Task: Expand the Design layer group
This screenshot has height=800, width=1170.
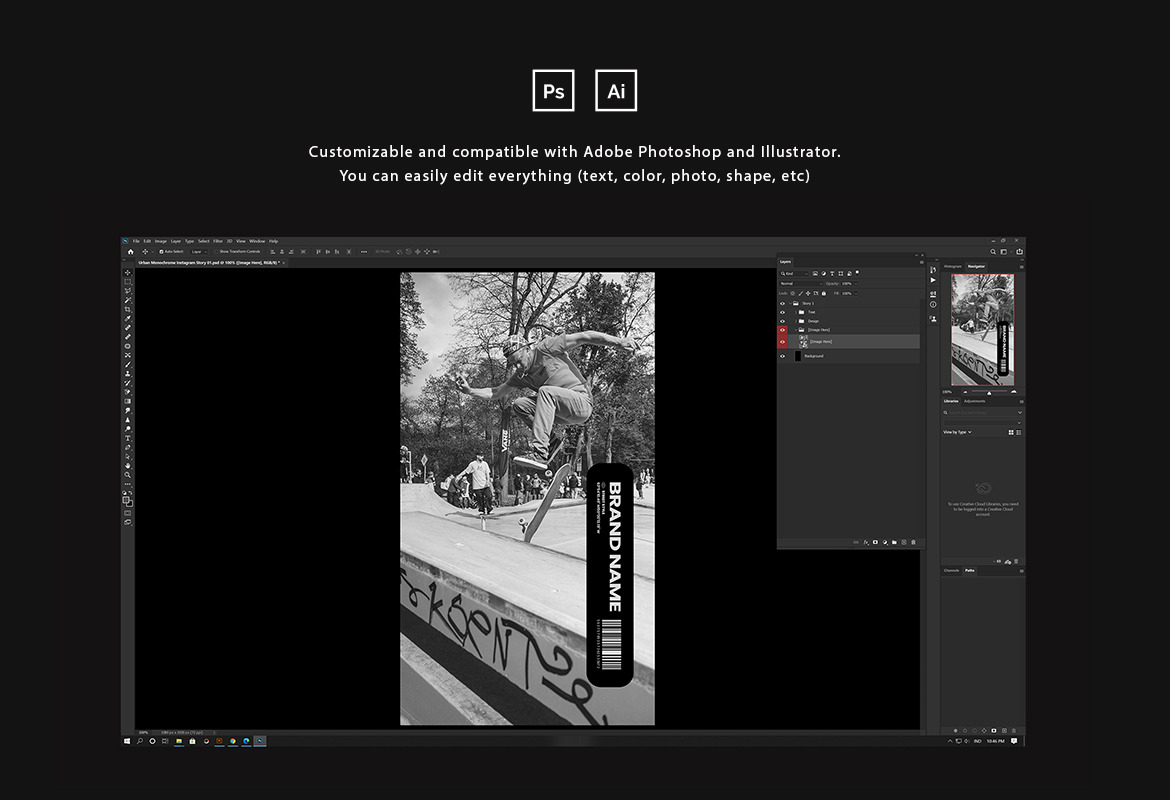Action: coord(795,321)
